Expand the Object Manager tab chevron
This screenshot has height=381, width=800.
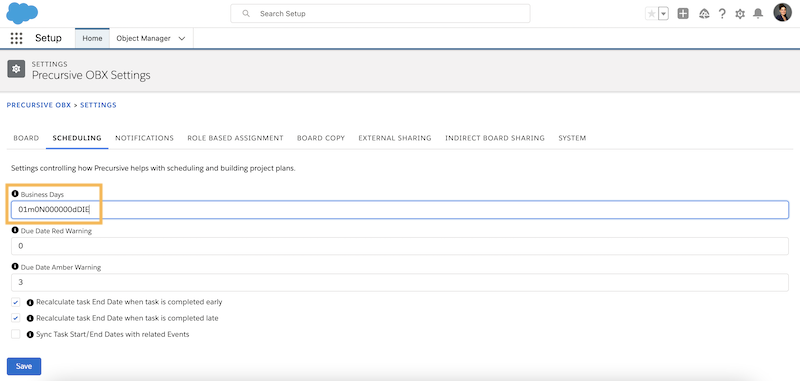[x=182, y=38]
